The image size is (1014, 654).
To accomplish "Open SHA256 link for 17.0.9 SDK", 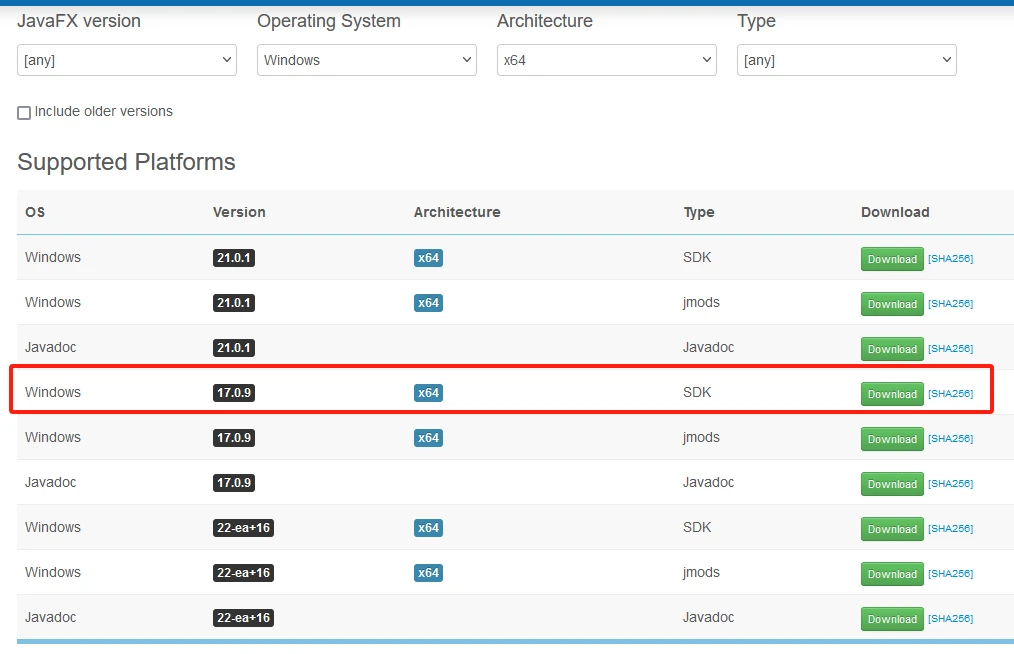I will pyautogui.click(x=951, y=393).
